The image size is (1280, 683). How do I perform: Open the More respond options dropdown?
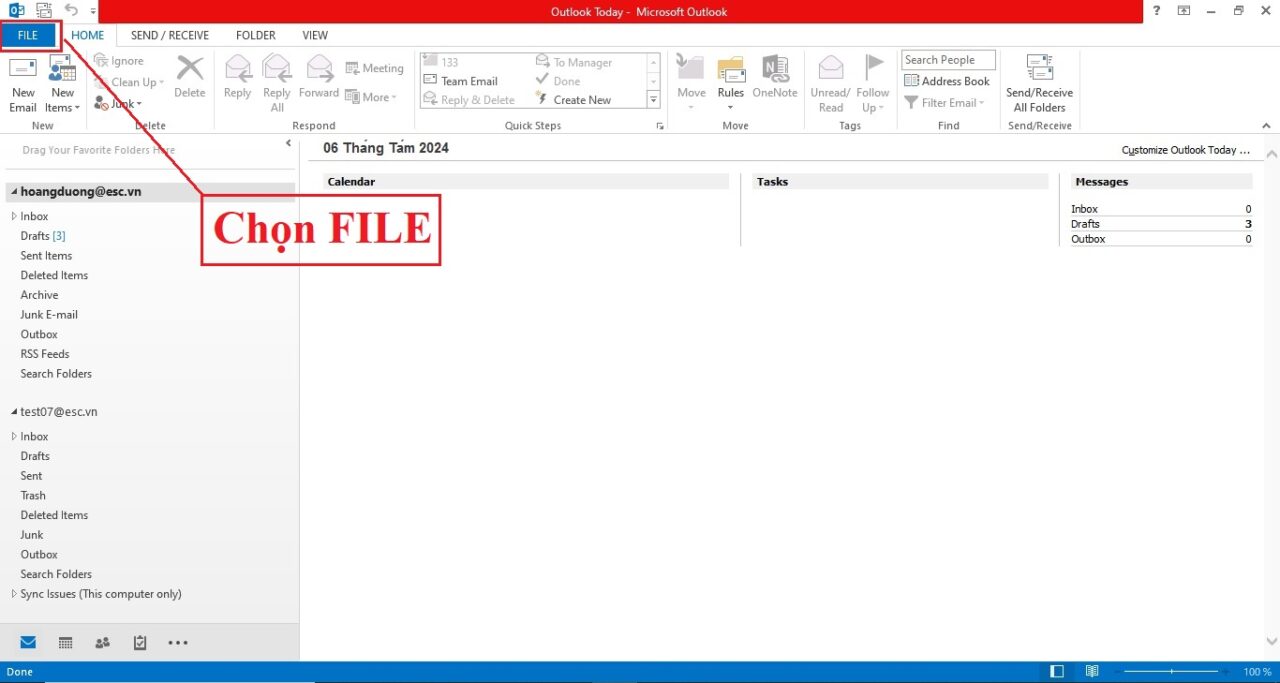371,97
